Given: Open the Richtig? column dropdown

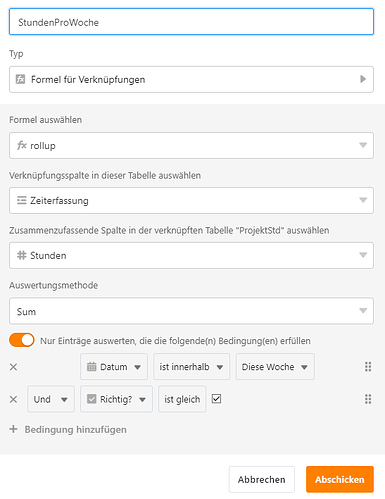Looking at the screenshot, I should 116,399.
